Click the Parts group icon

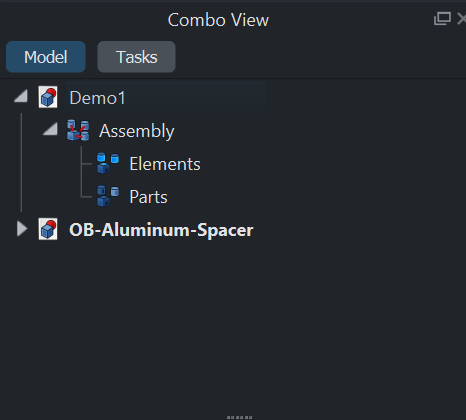(x=108, y=196)
